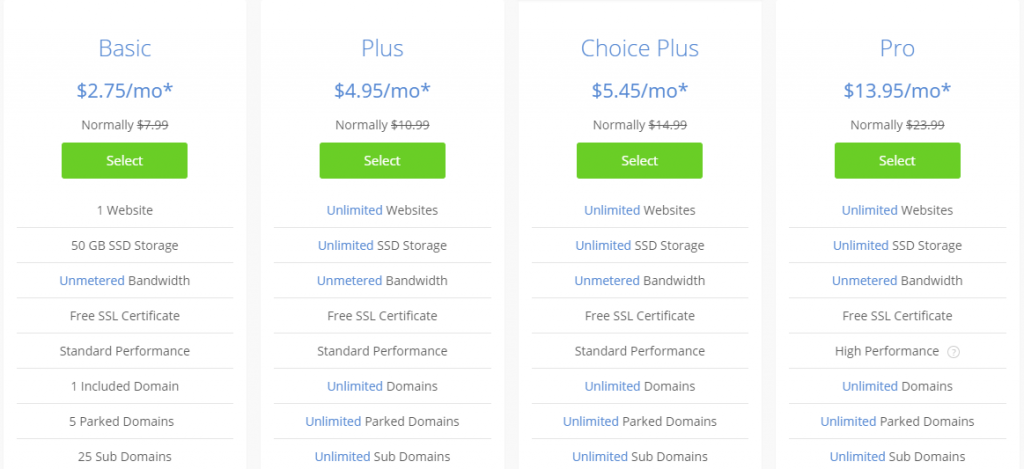1024x469 pixels.
Task: Click Unlimited Websites link in Plus plan
Action: [x=354, y=211]
